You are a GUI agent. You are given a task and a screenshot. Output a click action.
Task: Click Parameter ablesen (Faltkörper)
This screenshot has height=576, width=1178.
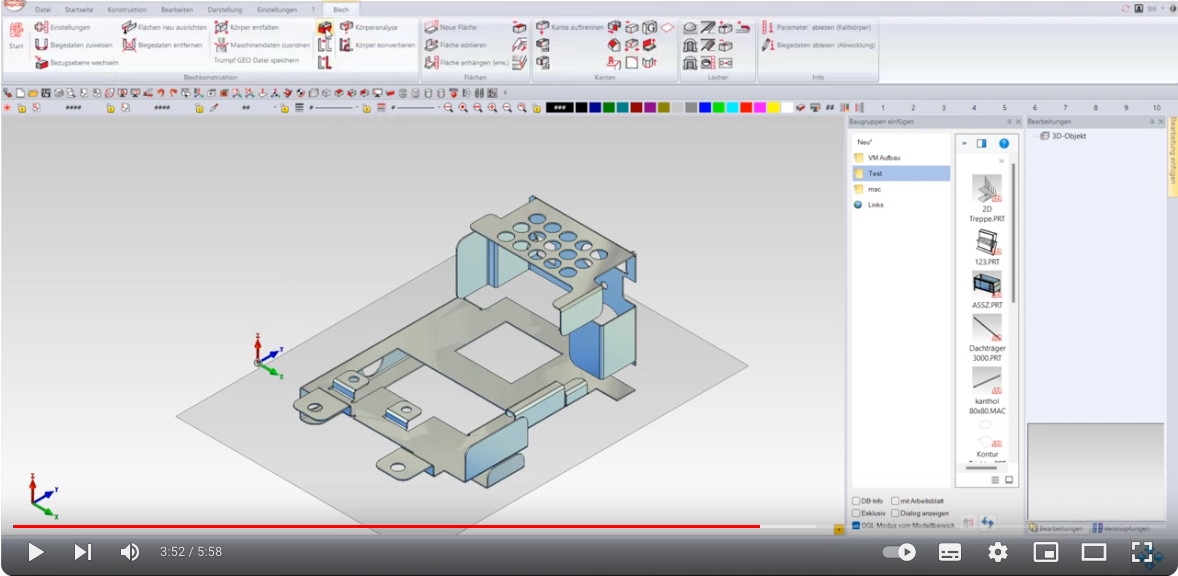pos(767,27)
